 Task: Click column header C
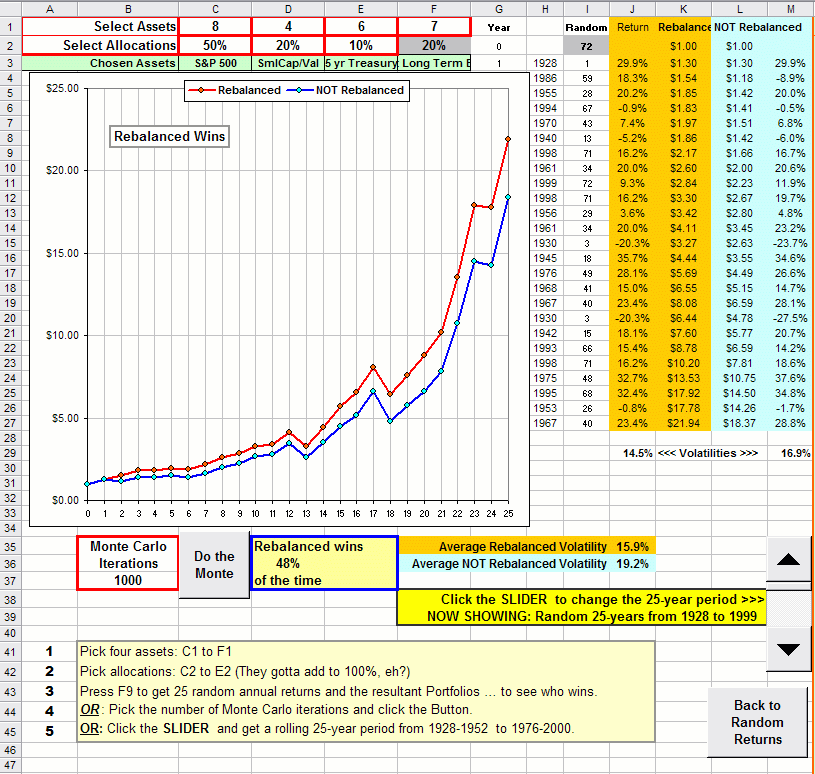[215, 9]
